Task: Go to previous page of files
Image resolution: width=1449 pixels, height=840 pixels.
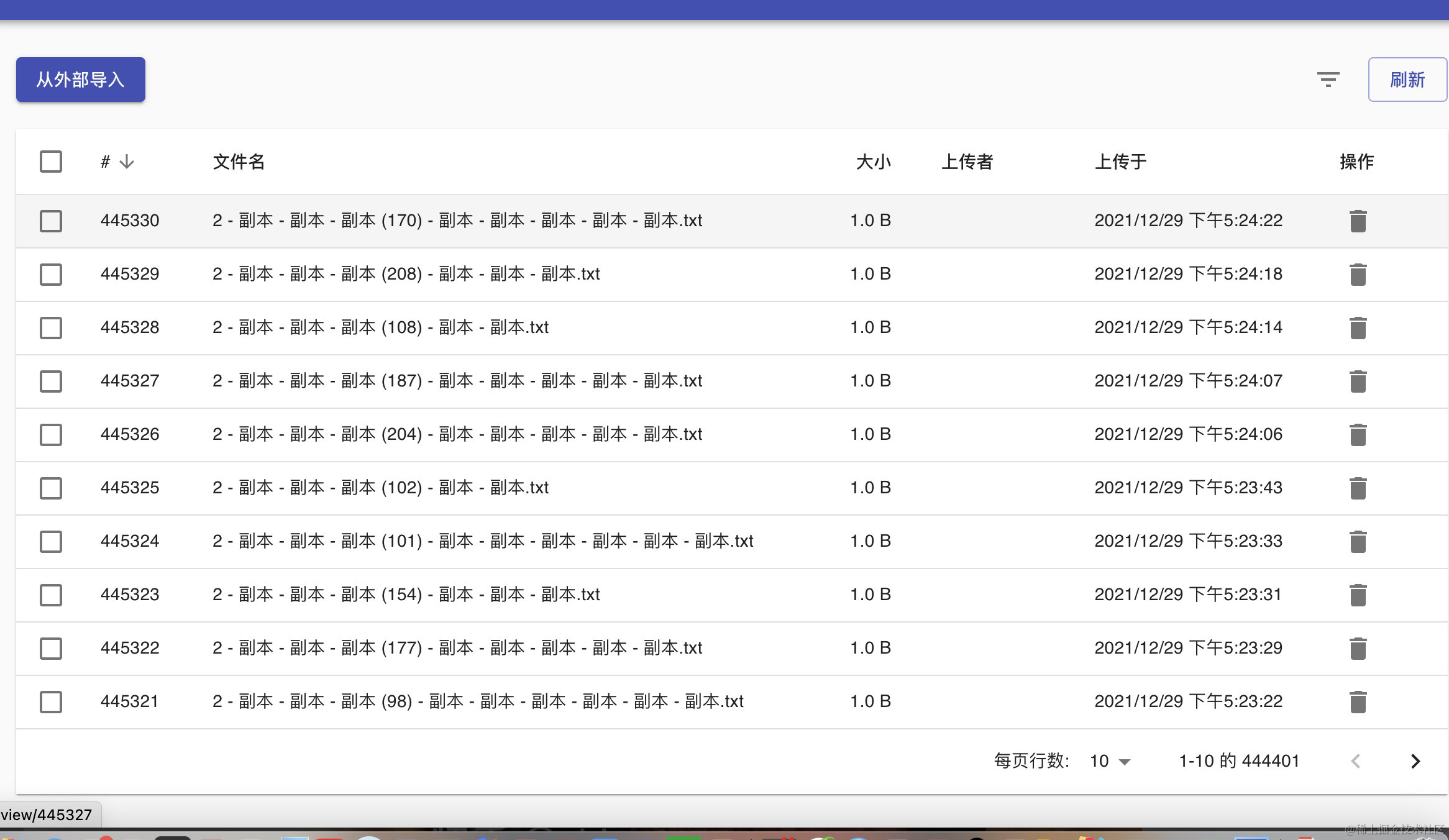Action: (1356, 761)
